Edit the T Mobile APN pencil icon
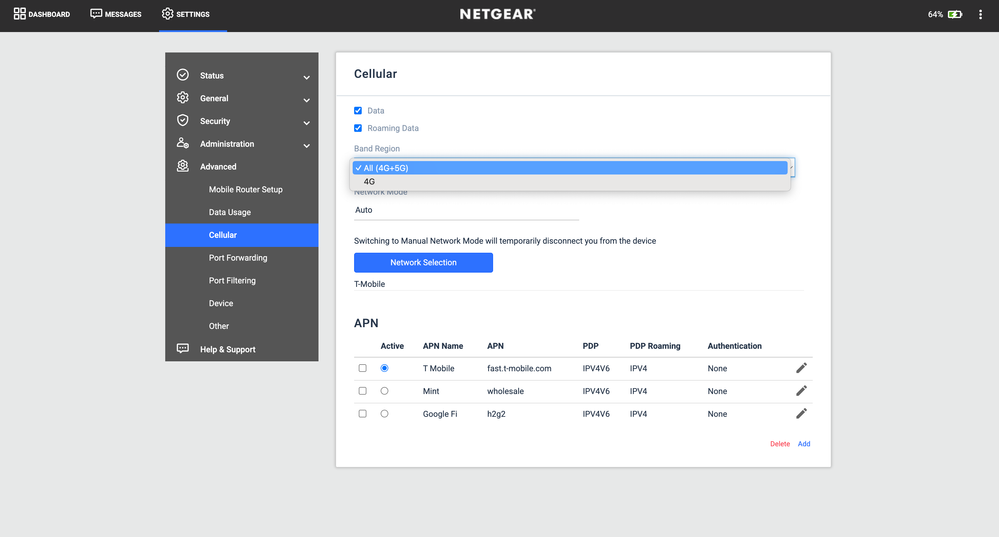999x537 pixels. tap(801, 368)
